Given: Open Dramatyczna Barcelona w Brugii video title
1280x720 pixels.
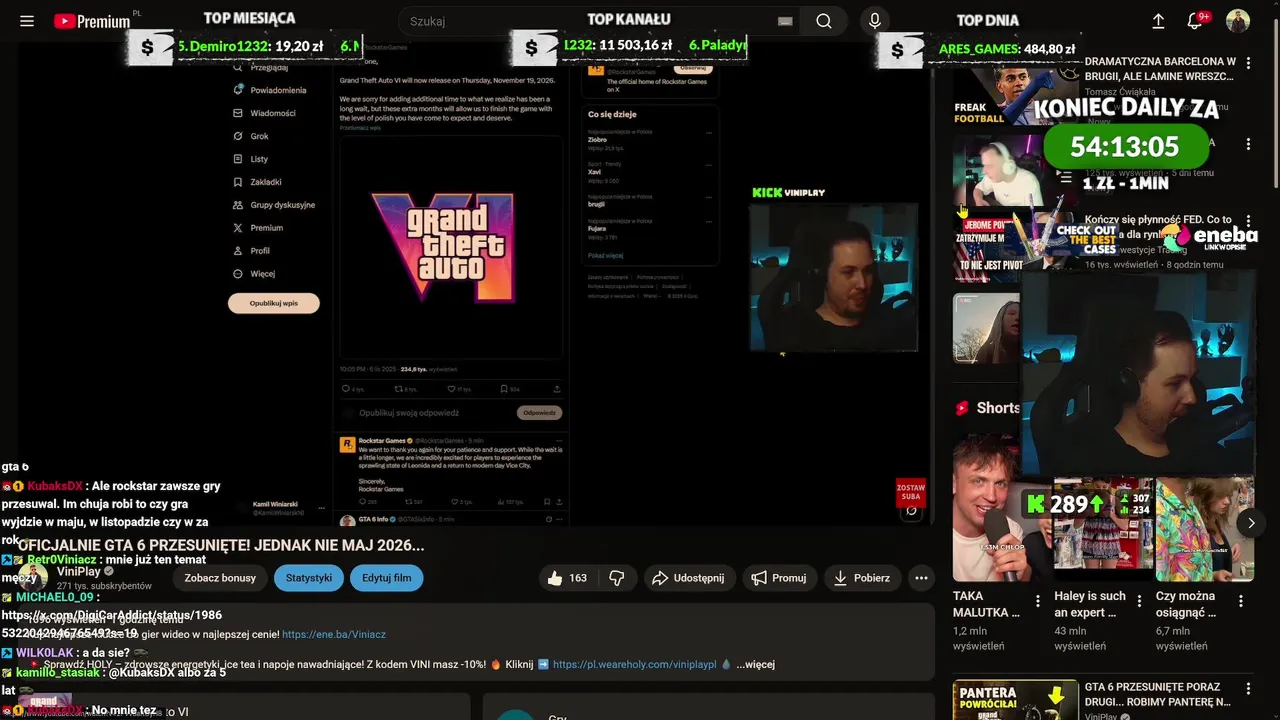Looking at the screenshot, I should point(1160,69).
